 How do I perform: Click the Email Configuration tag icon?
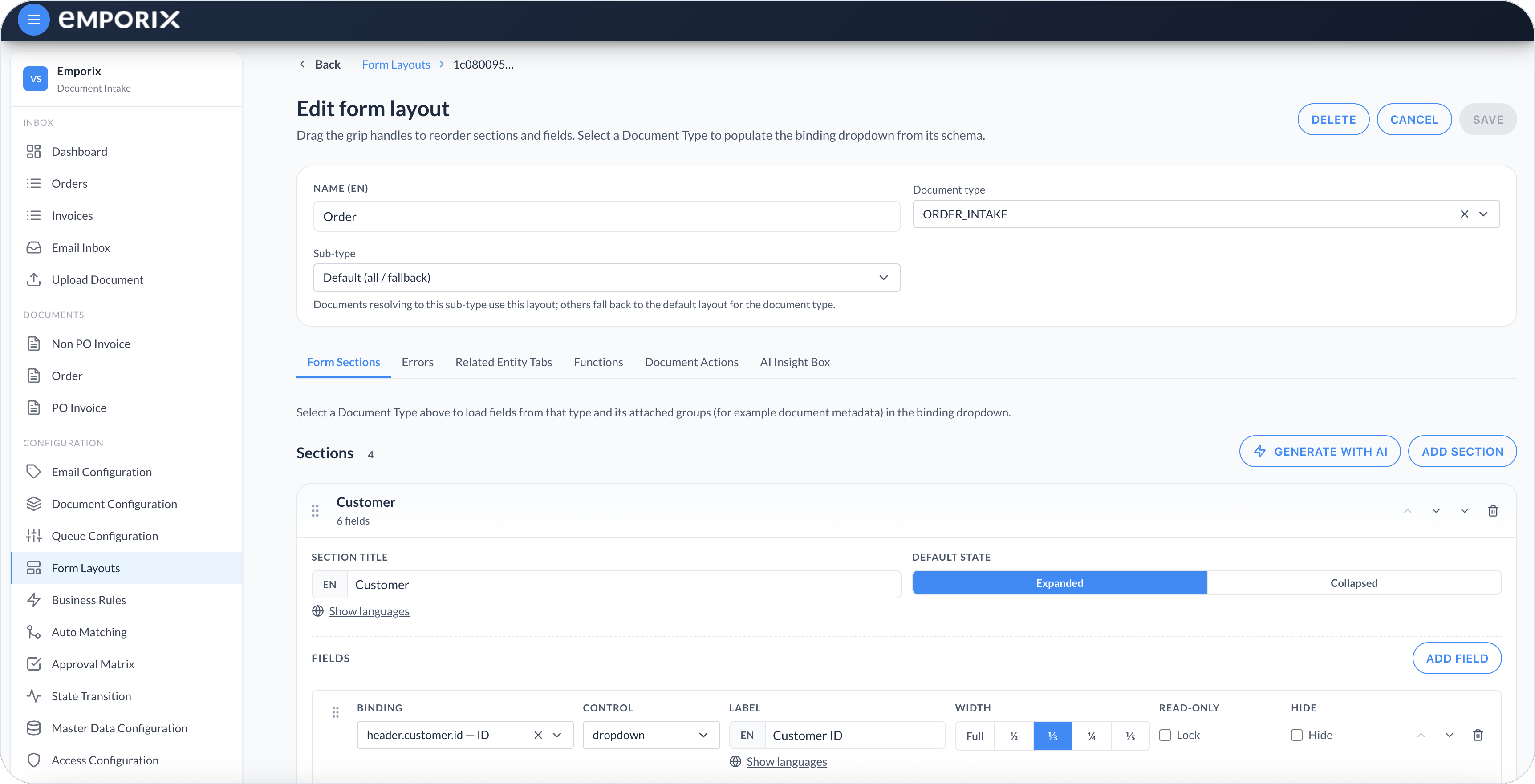coord(34,471)
